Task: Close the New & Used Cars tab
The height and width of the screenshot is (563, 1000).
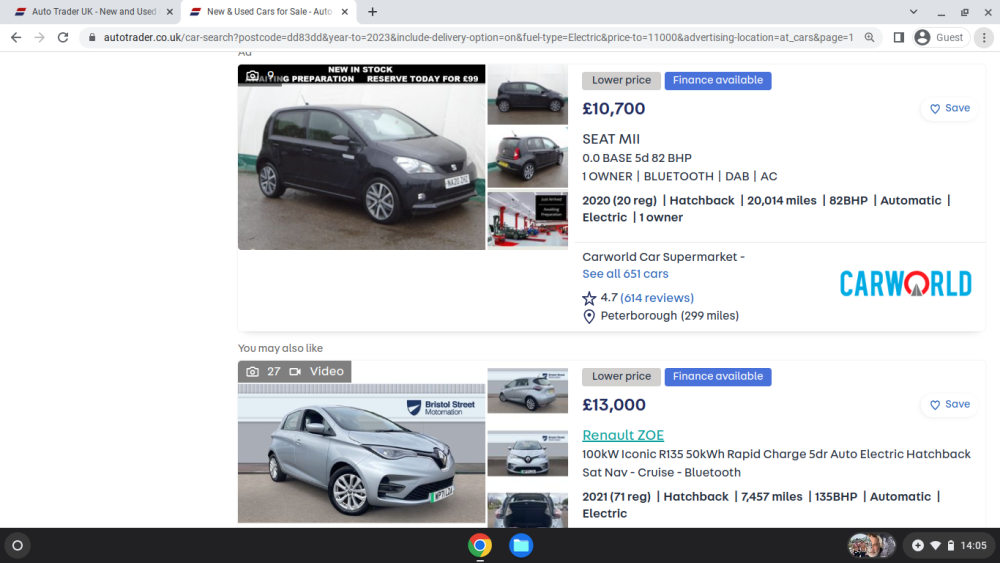Action: click(345, 11)
